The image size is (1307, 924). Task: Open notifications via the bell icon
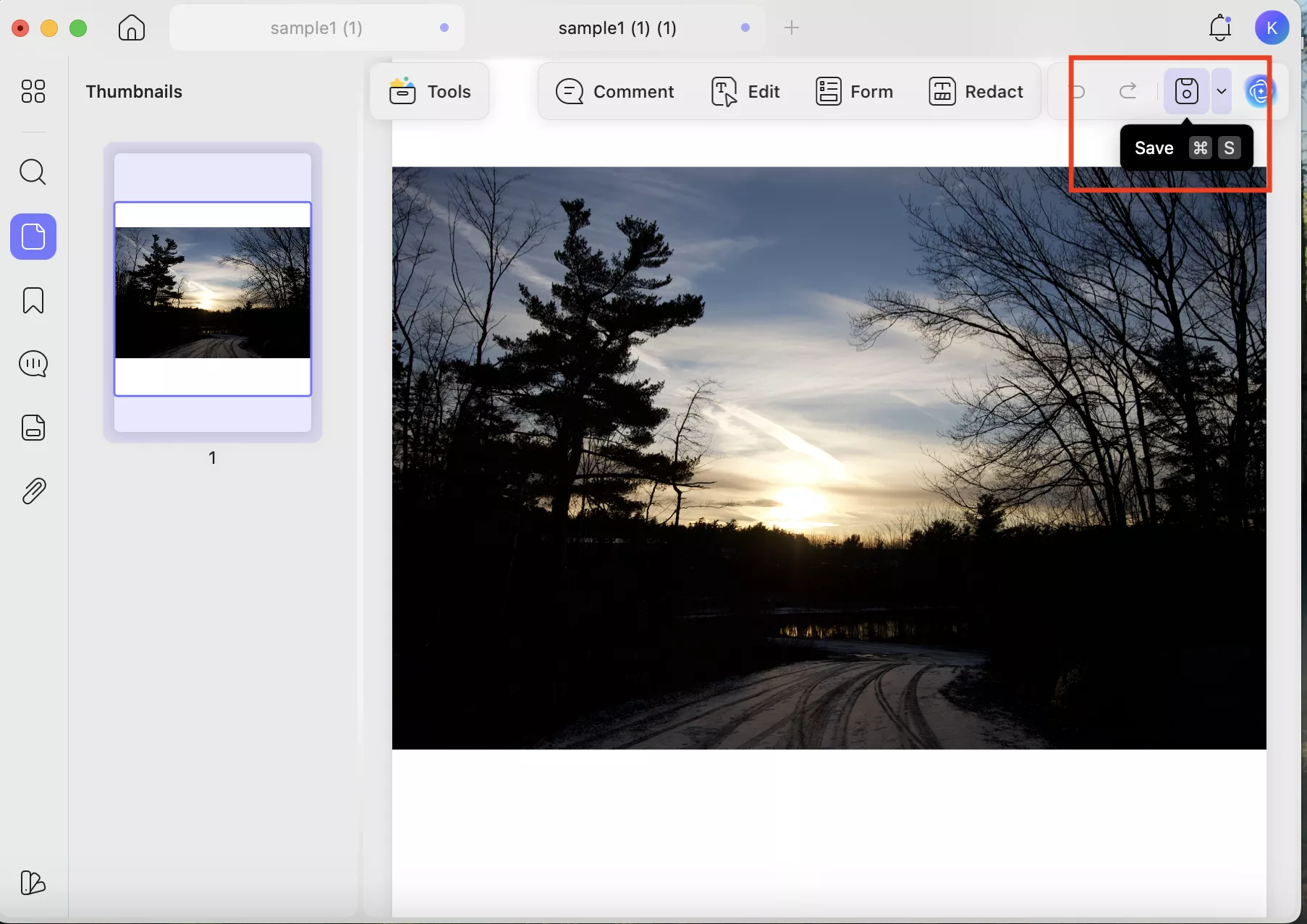coord(1220,27)
